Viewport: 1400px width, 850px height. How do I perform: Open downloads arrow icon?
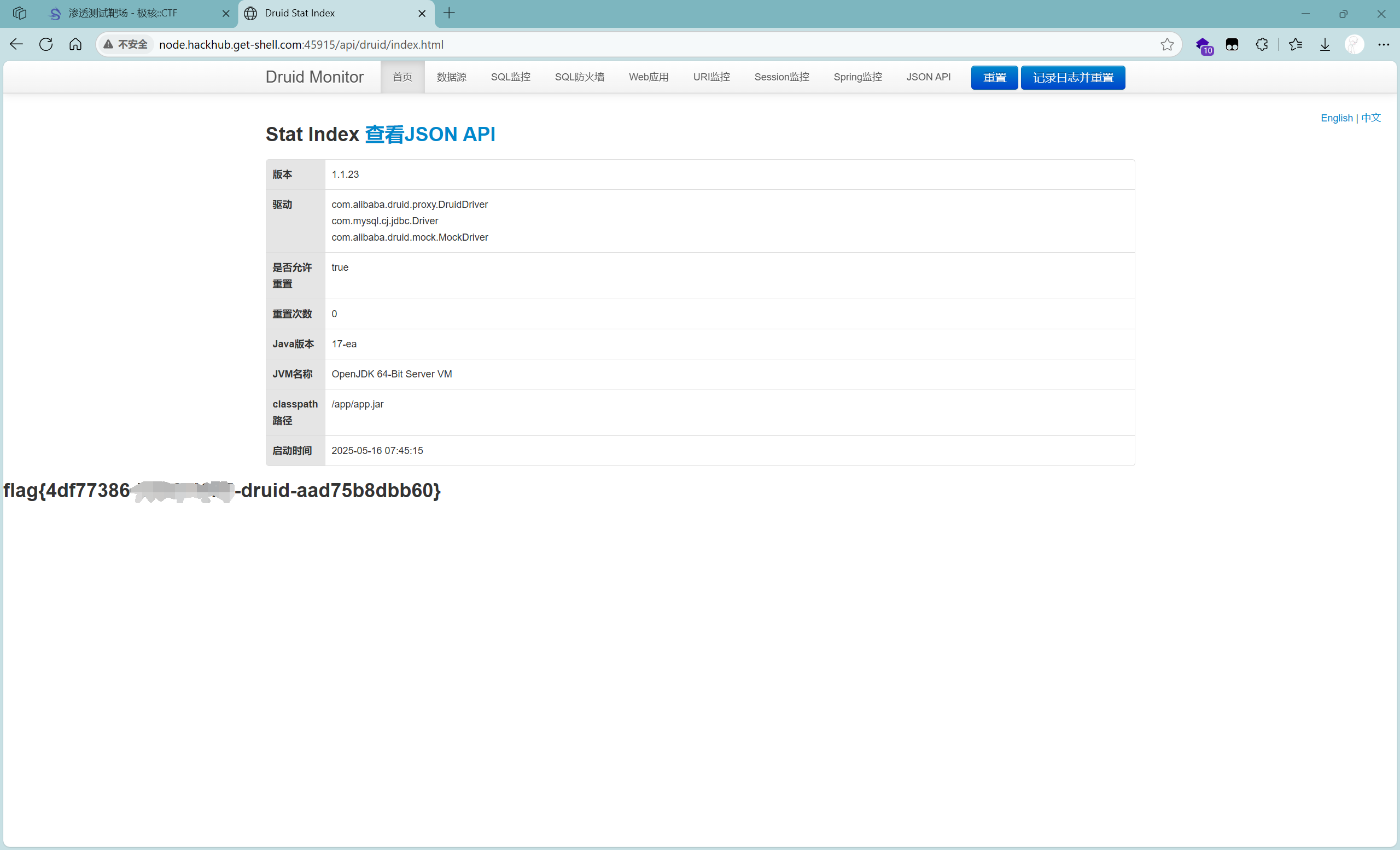[1325, 44]
